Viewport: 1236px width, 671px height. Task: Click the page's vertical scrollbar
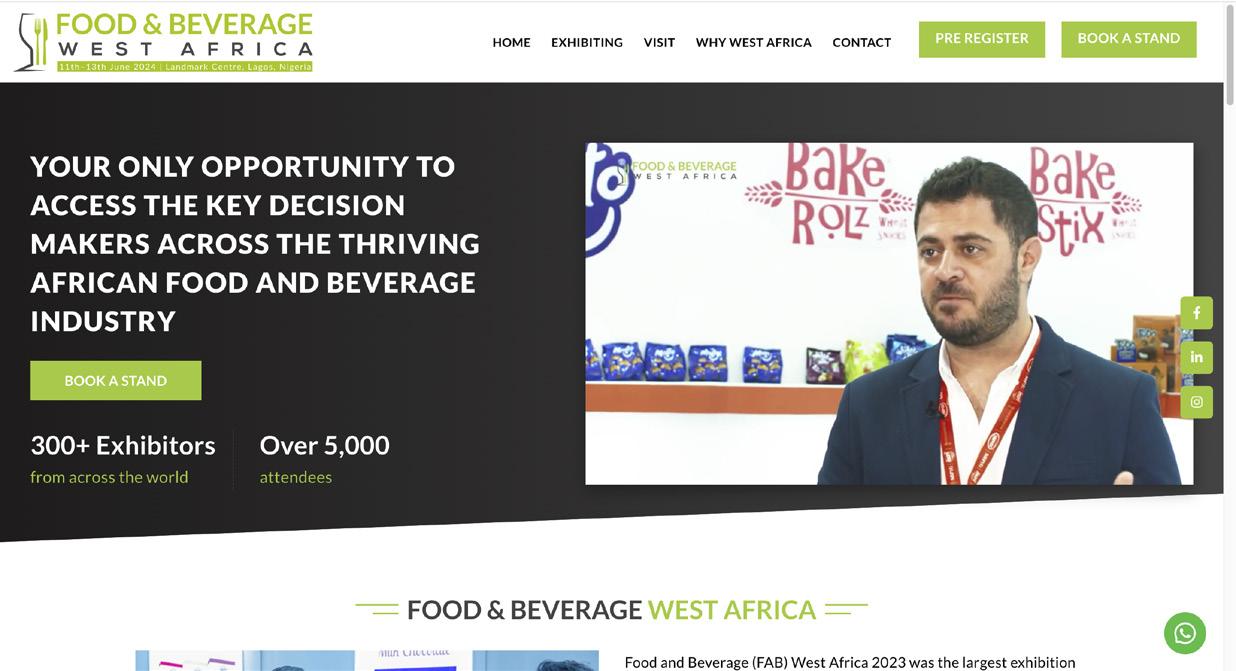tap(1229, 336)
